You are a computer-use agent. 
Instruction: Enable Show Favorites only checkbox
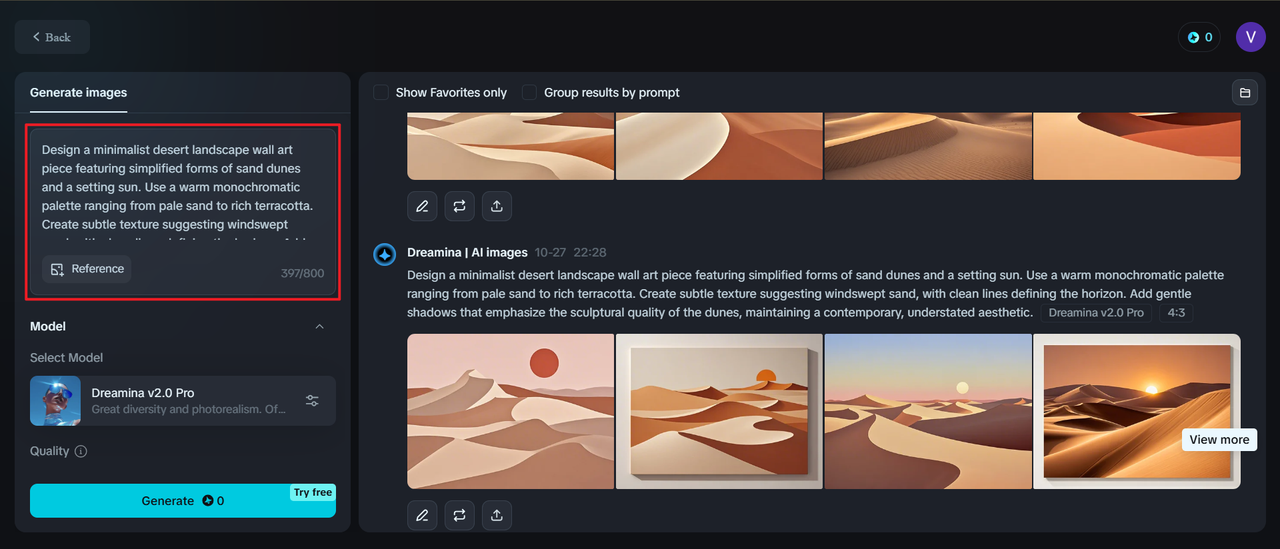(381, 92)
